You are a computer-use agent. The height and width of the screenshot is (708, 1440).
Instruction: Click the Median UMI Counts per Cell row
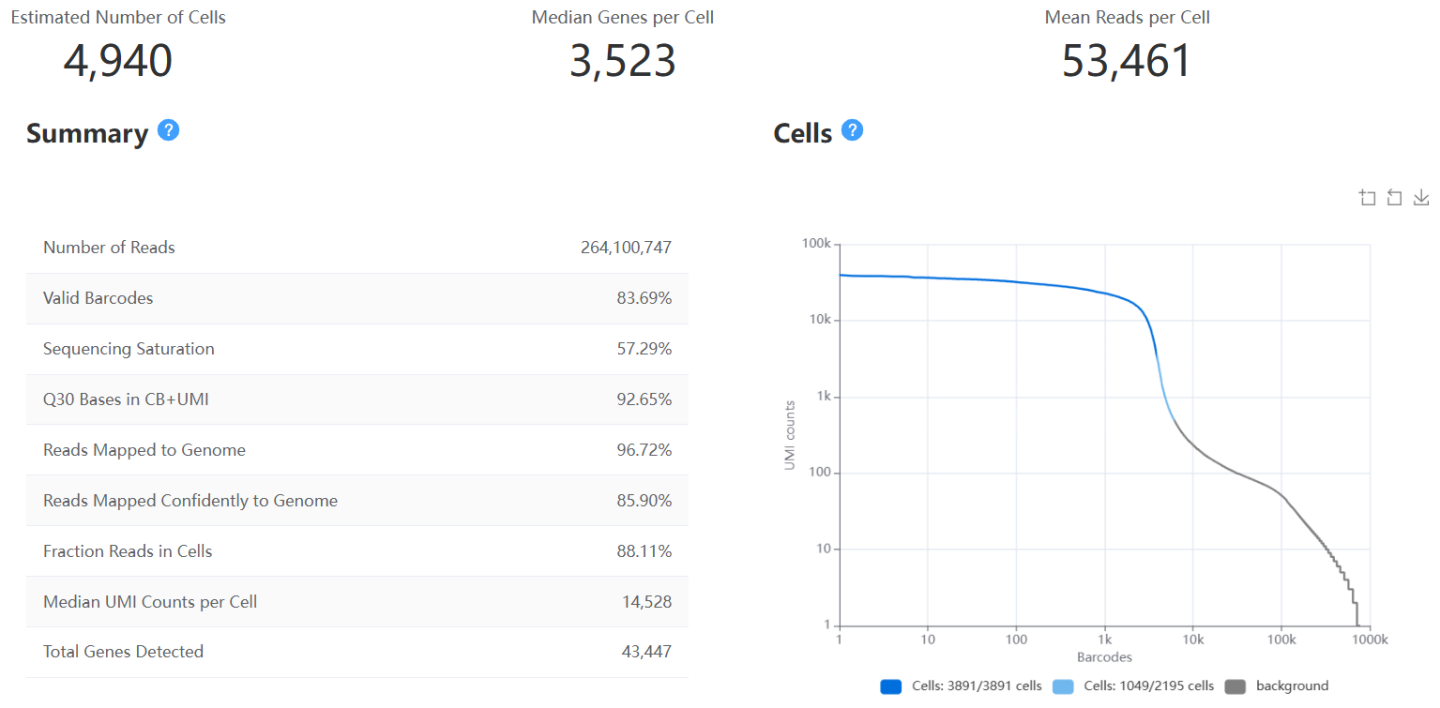click(357, 602)
